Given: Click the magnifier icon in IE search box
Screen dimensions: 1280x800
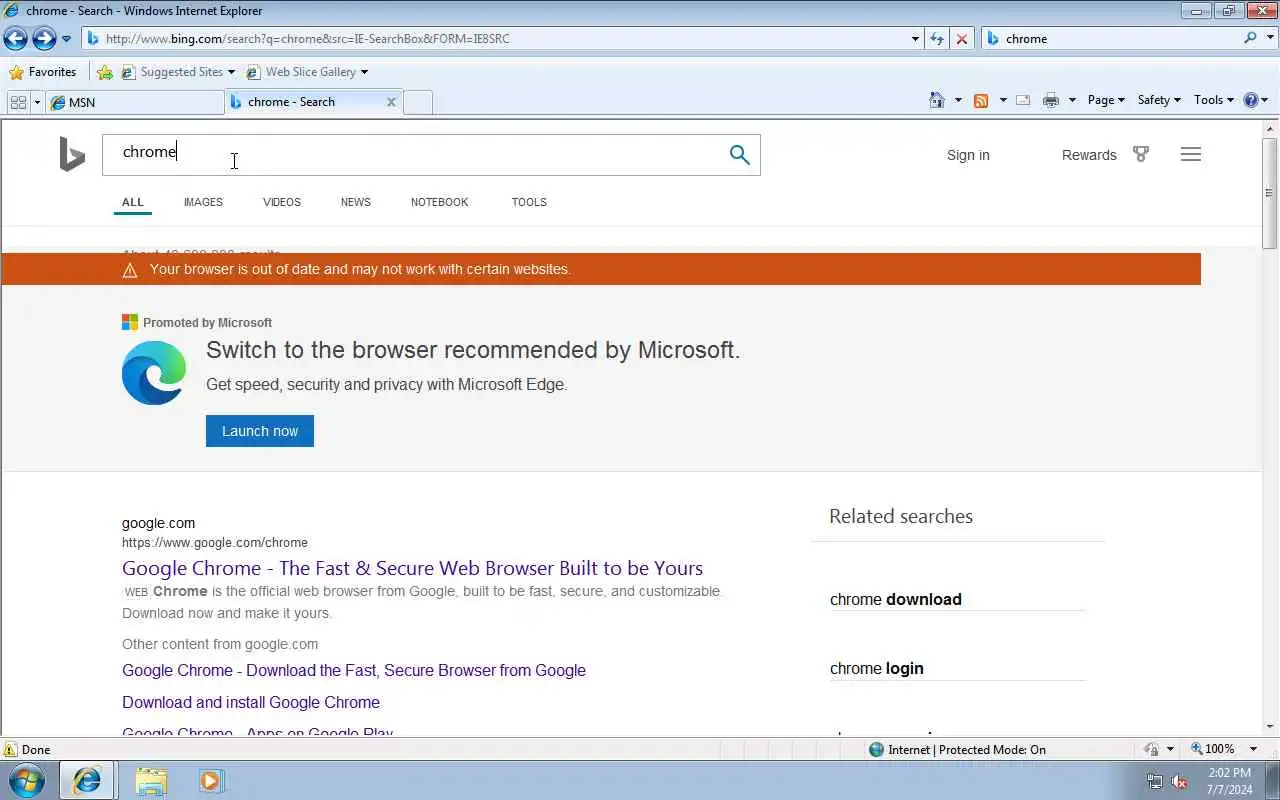Looking at the screenshot, I should [1250, 38].
